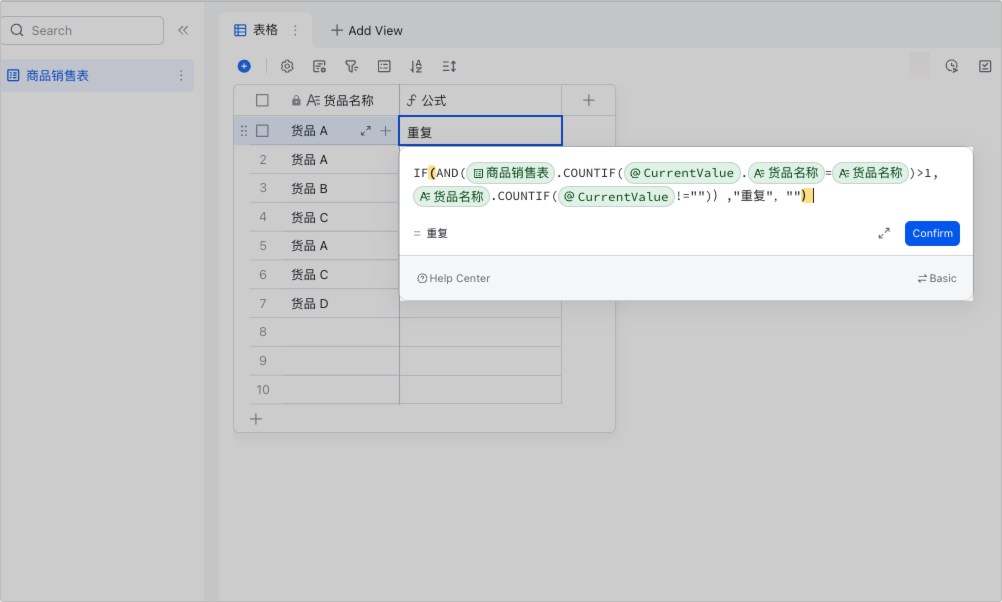Open the sort A-Z icon
This screenshot has width=1002, height=602.
tap(416, 66)
